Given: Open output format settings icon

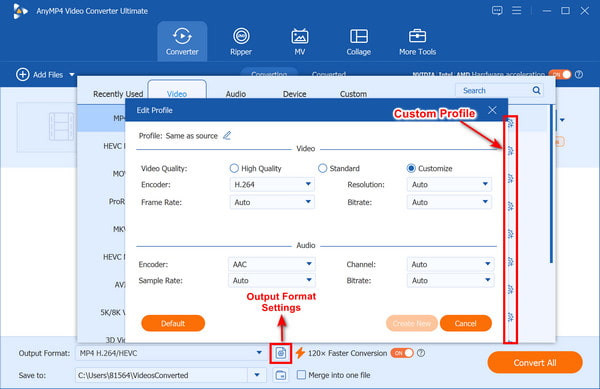Looking at the screenshot, I should (x=281, y=353).
